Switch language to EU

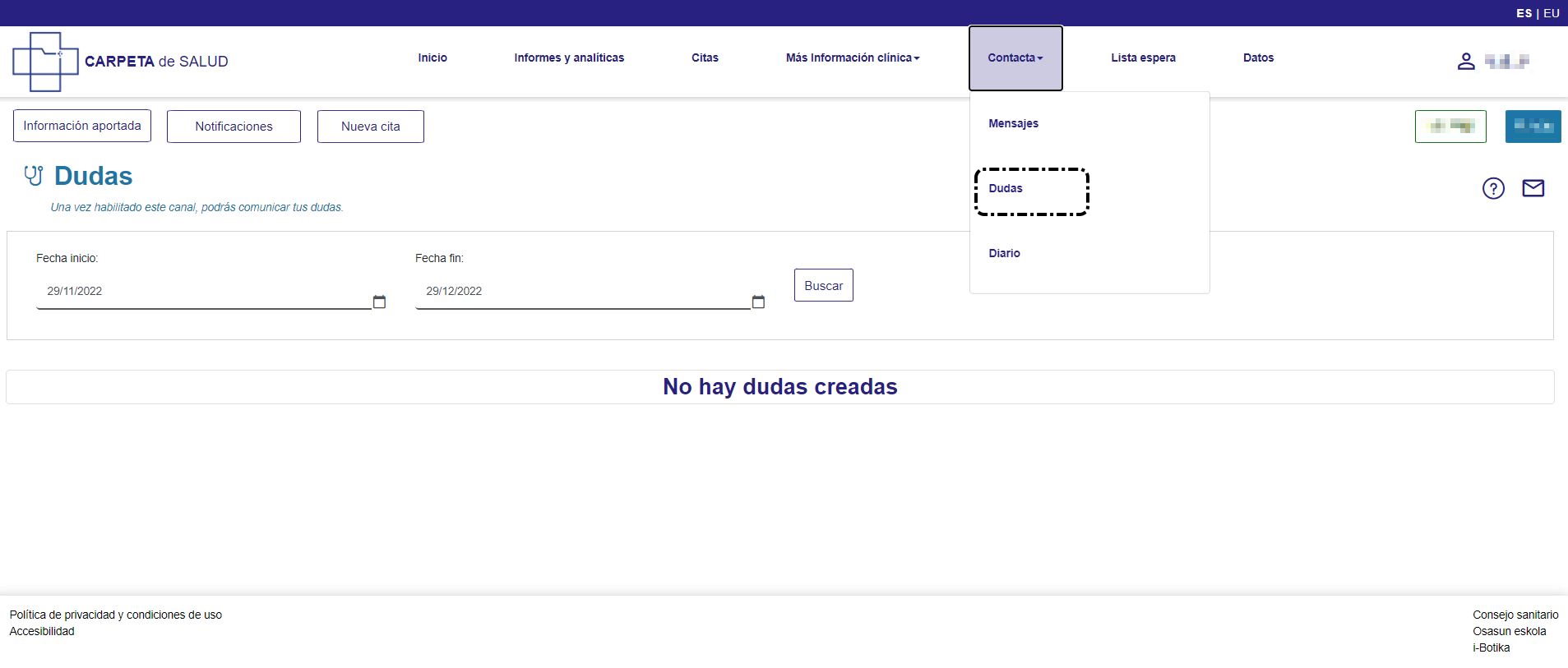click(1552, 13)
